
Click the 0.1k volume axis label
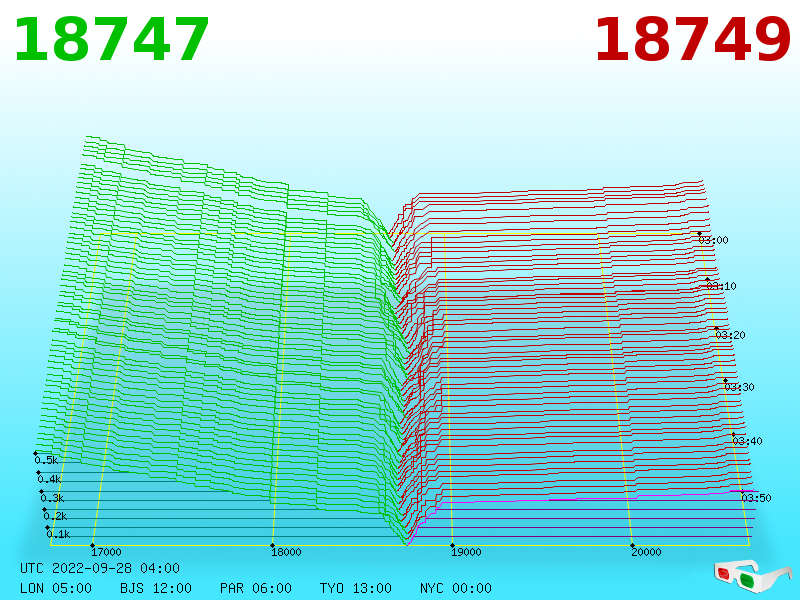[x=59, y=535]
